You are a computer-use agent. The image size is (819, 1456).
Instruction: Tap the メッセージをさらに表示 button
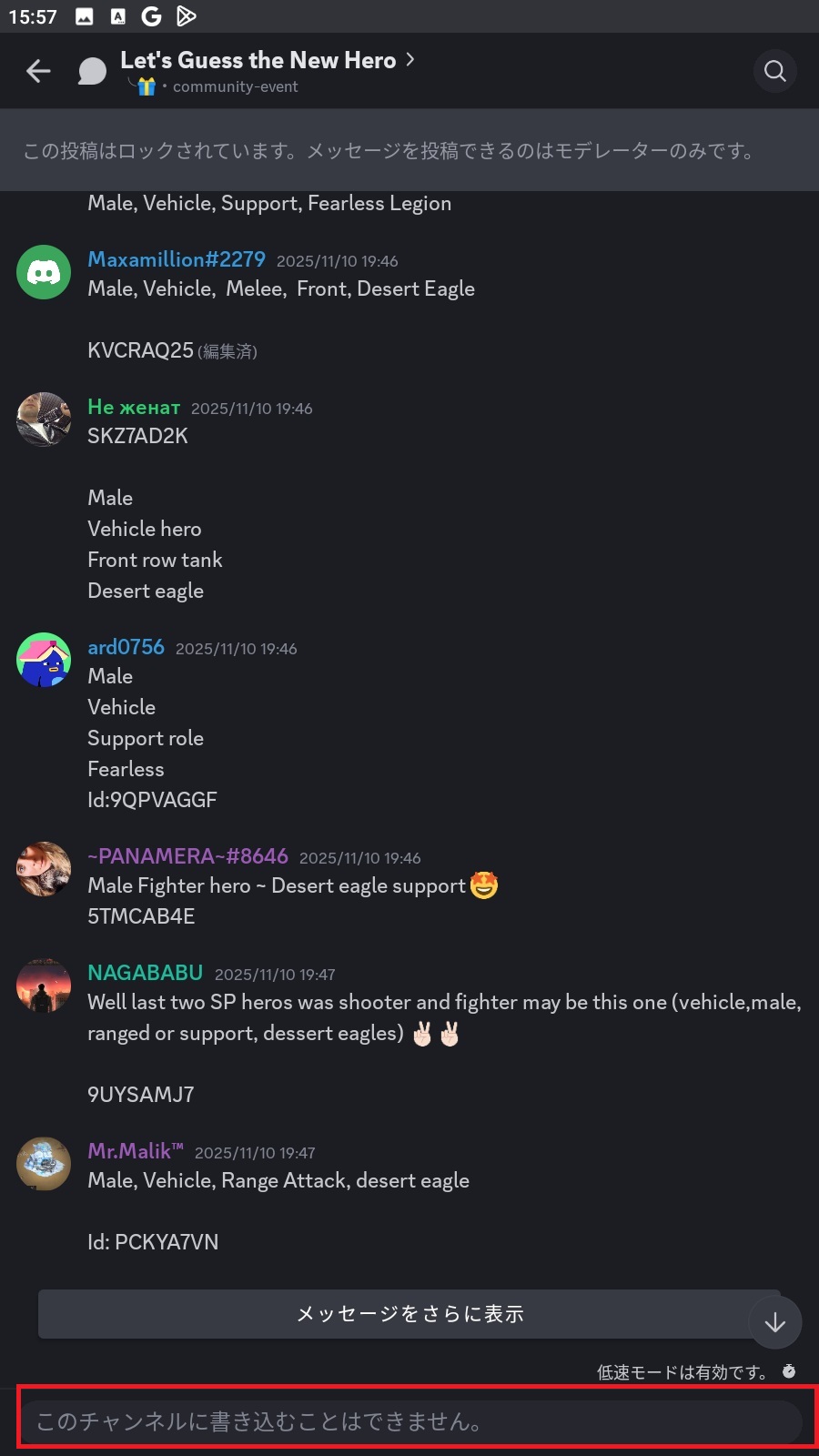coord(409,1313)
